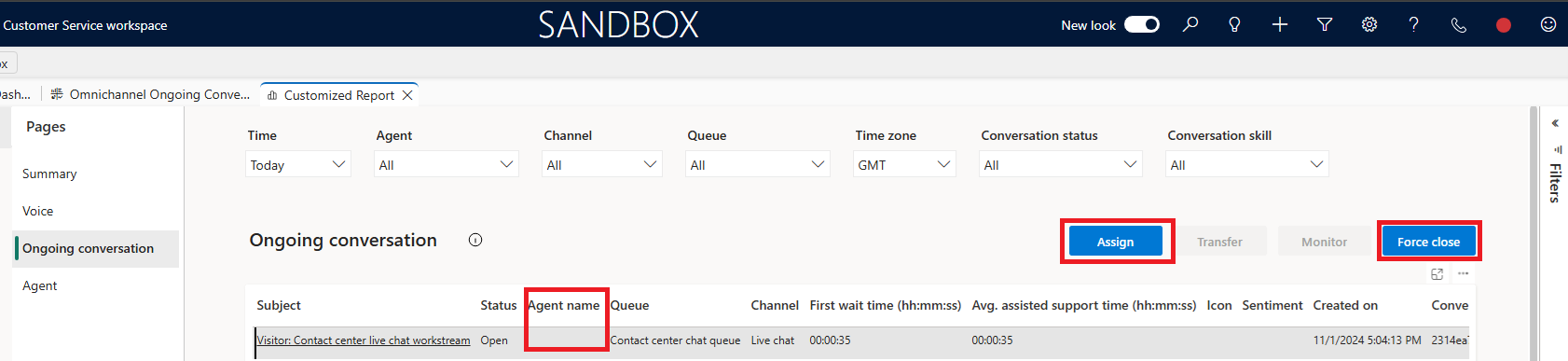
Task: Click the vertical scrollbar of report
Action: click(x=1534, y=233)
